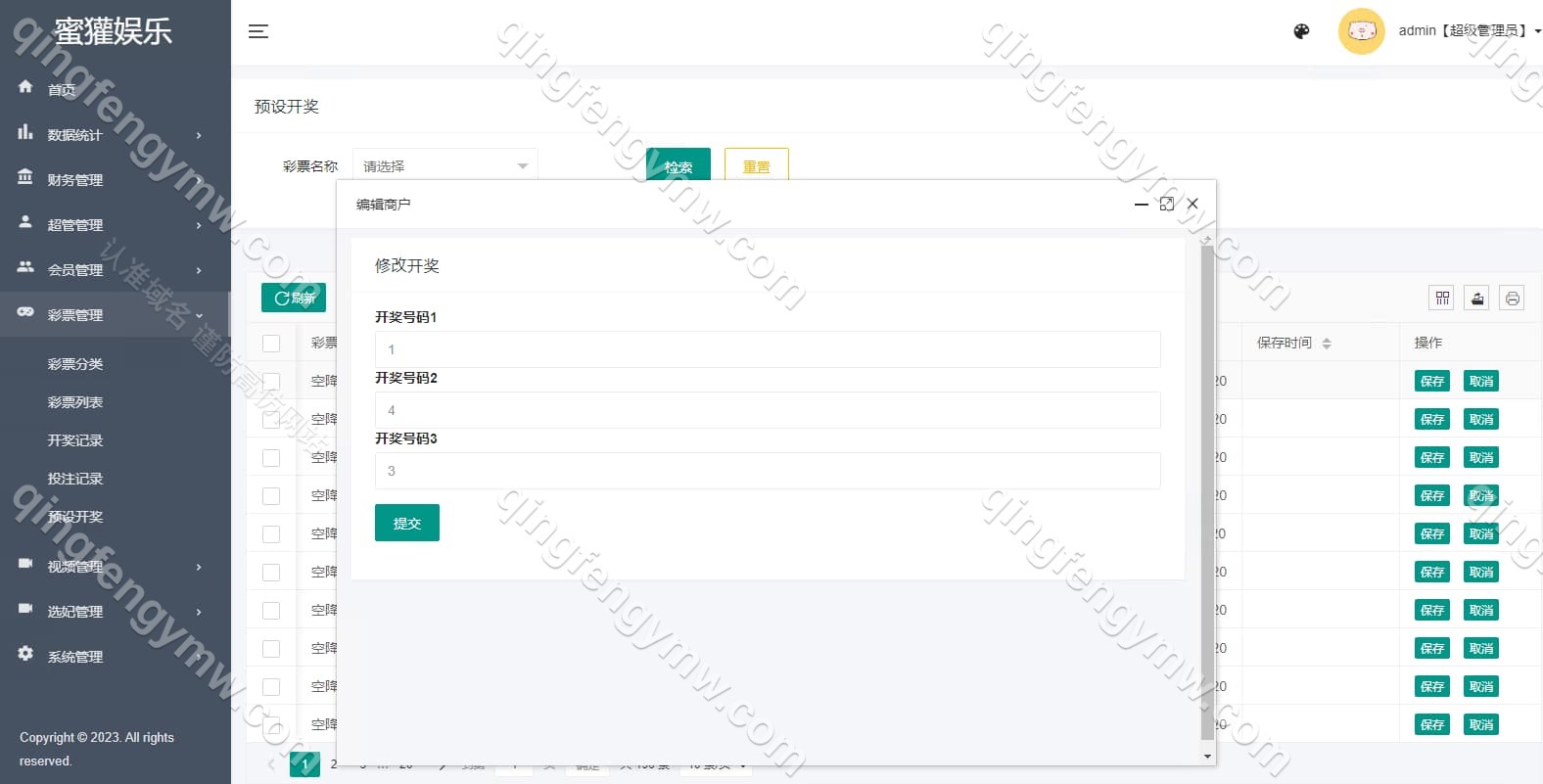Open the theme color palette icon
The height and width of the screenshot is (784, 1543).
[x=1301, y=31]
